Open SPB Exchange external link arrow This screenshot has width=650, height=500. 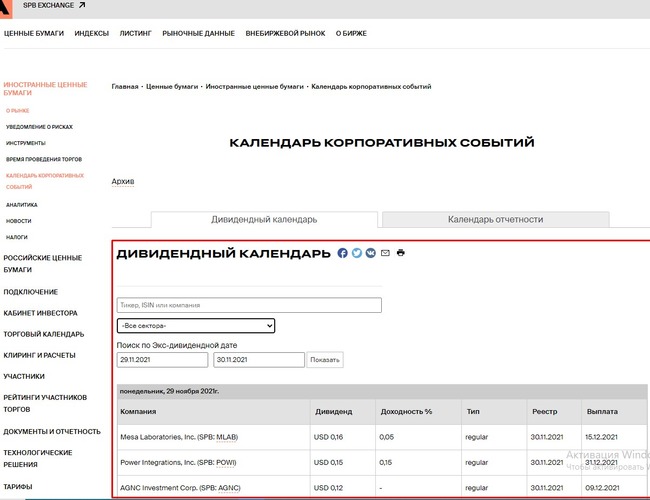point(82,5)
